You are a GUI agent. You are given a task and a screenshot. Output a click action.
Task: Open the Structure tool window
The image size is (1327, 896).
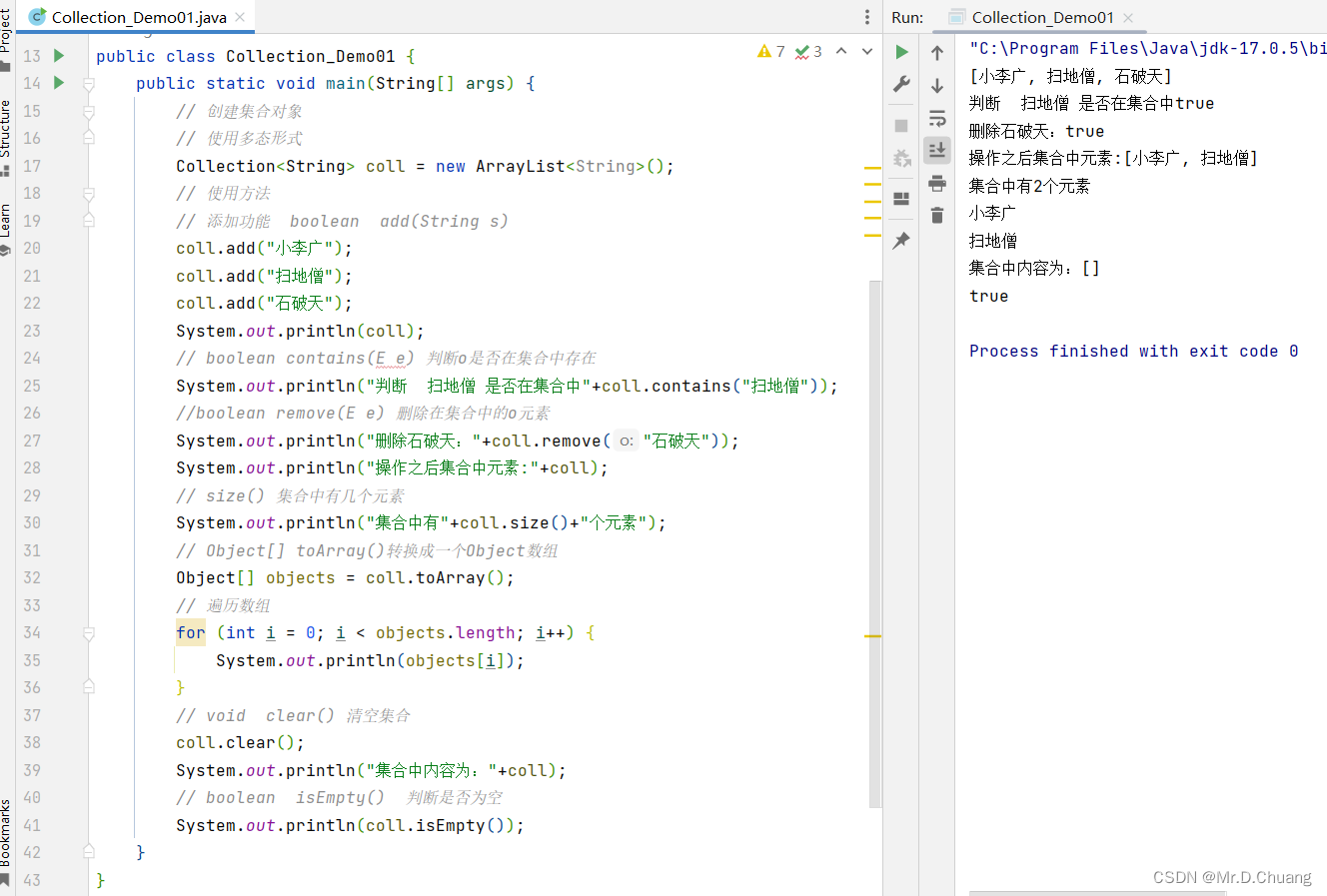tap(7, 137)
